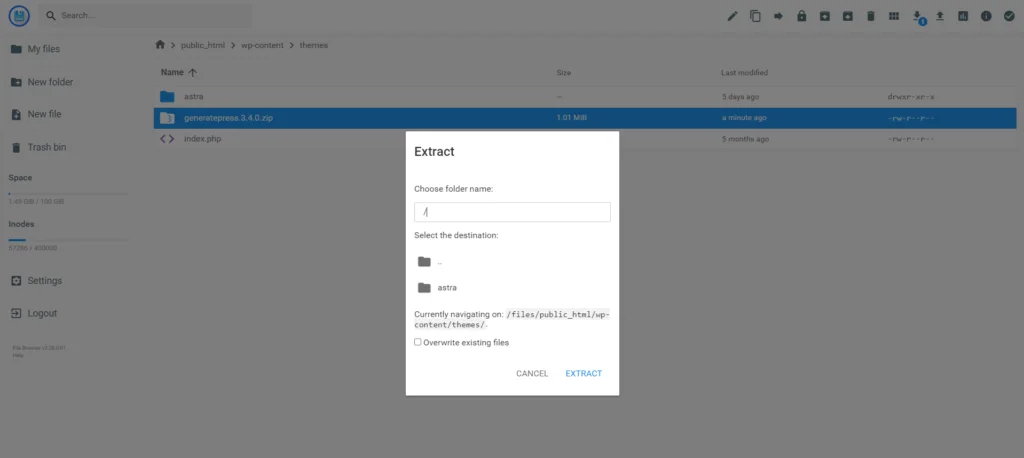This screenshot has height=458, width=1024.
Task: Switch view with the grid icon
Action: coord(894,16)
